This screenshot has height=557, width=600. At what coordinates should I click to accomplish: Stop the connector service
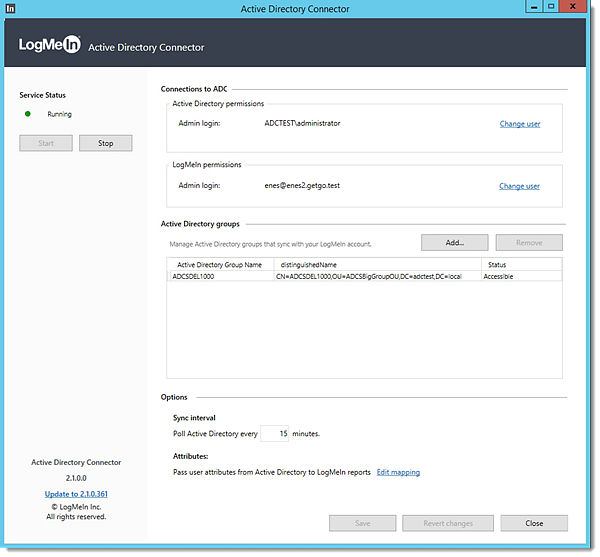(106, 143)
